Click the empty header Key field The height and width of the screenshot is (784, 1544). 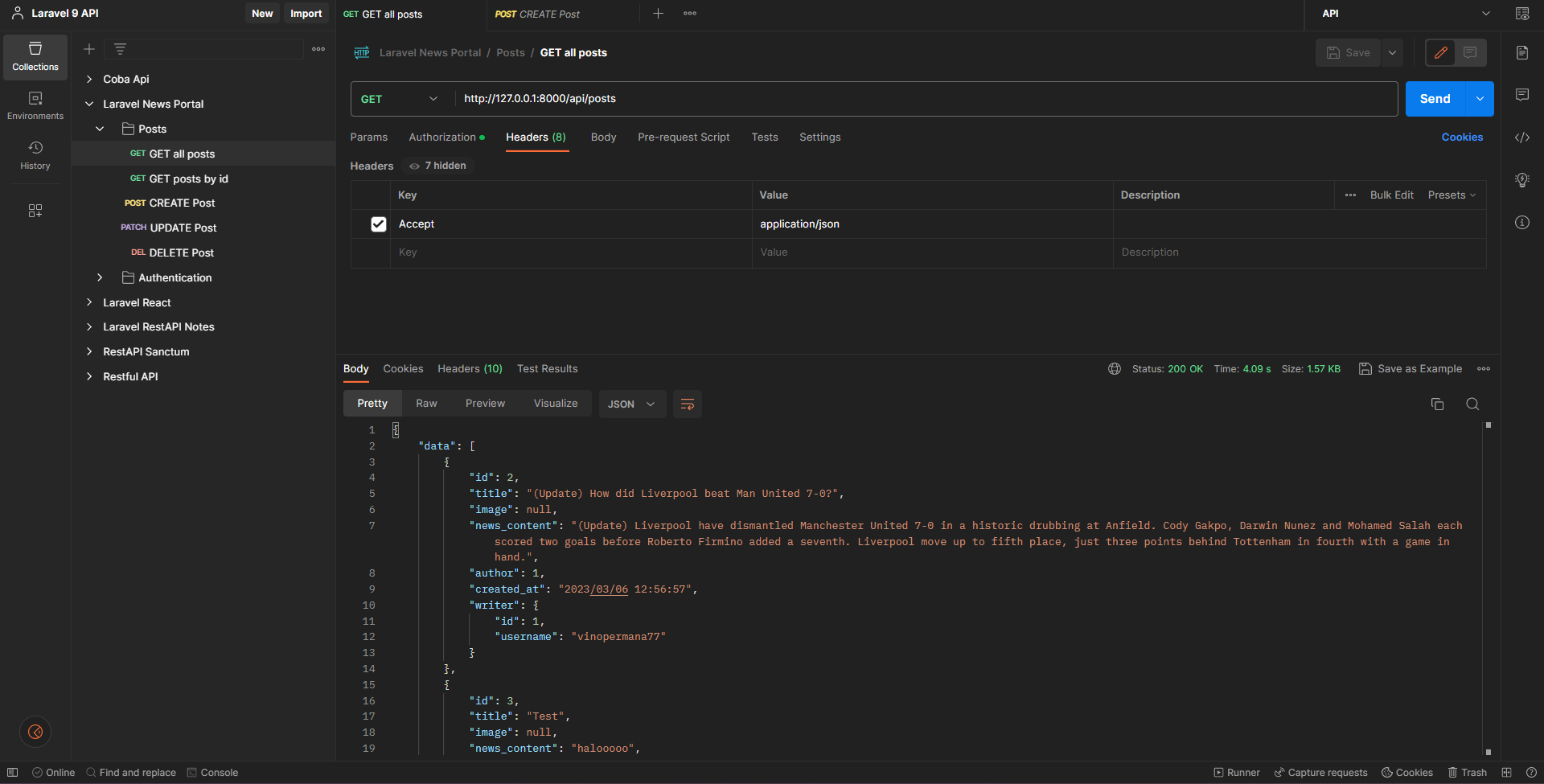pos(571,252)
